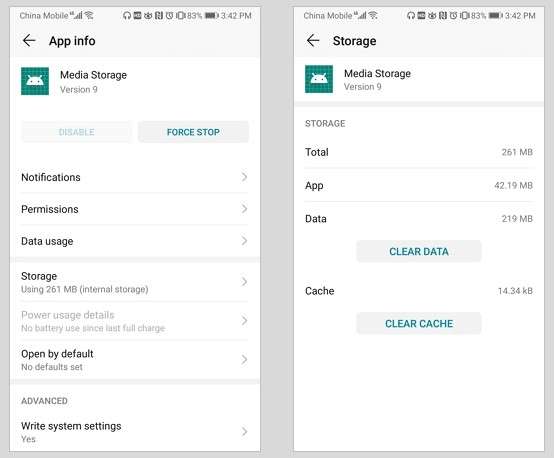The image size is (554, 458).
Task: Tap China Mobile carrier text on right screen
Action: pyautogui.click(x=328, y=16)
